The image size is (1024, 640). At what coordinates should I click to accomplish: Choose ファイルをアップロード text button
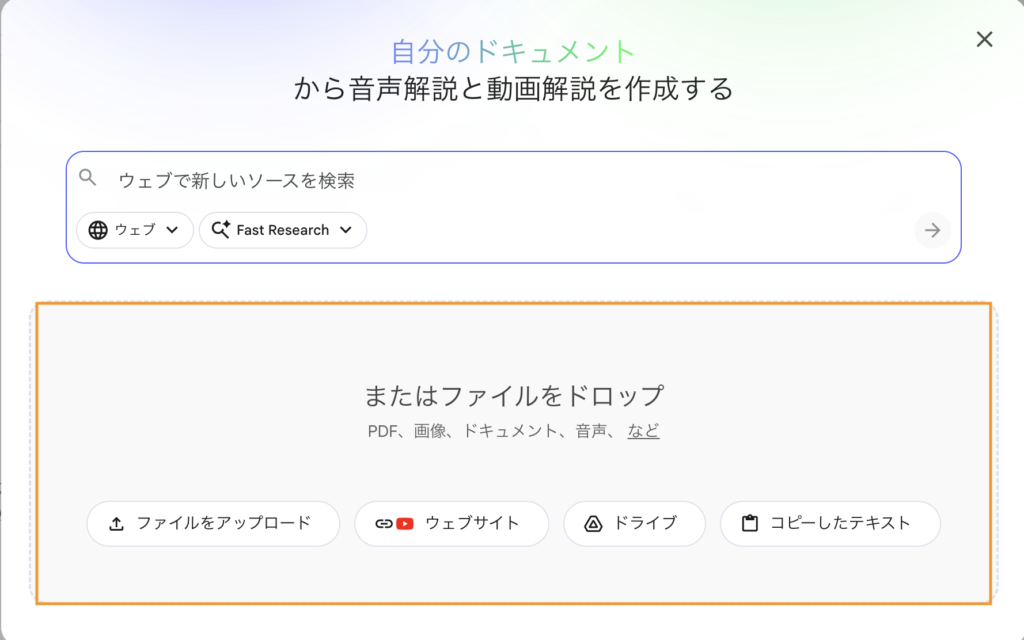224,523
